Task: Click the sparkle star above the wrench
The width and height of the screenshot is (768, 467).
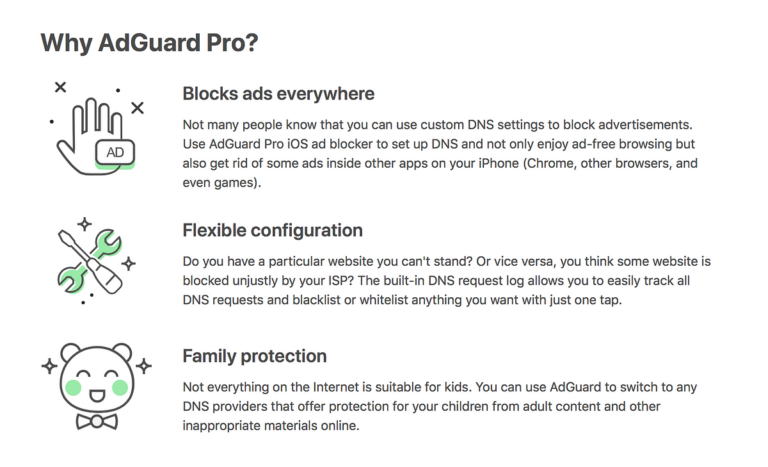Action: tap(85, 224)
